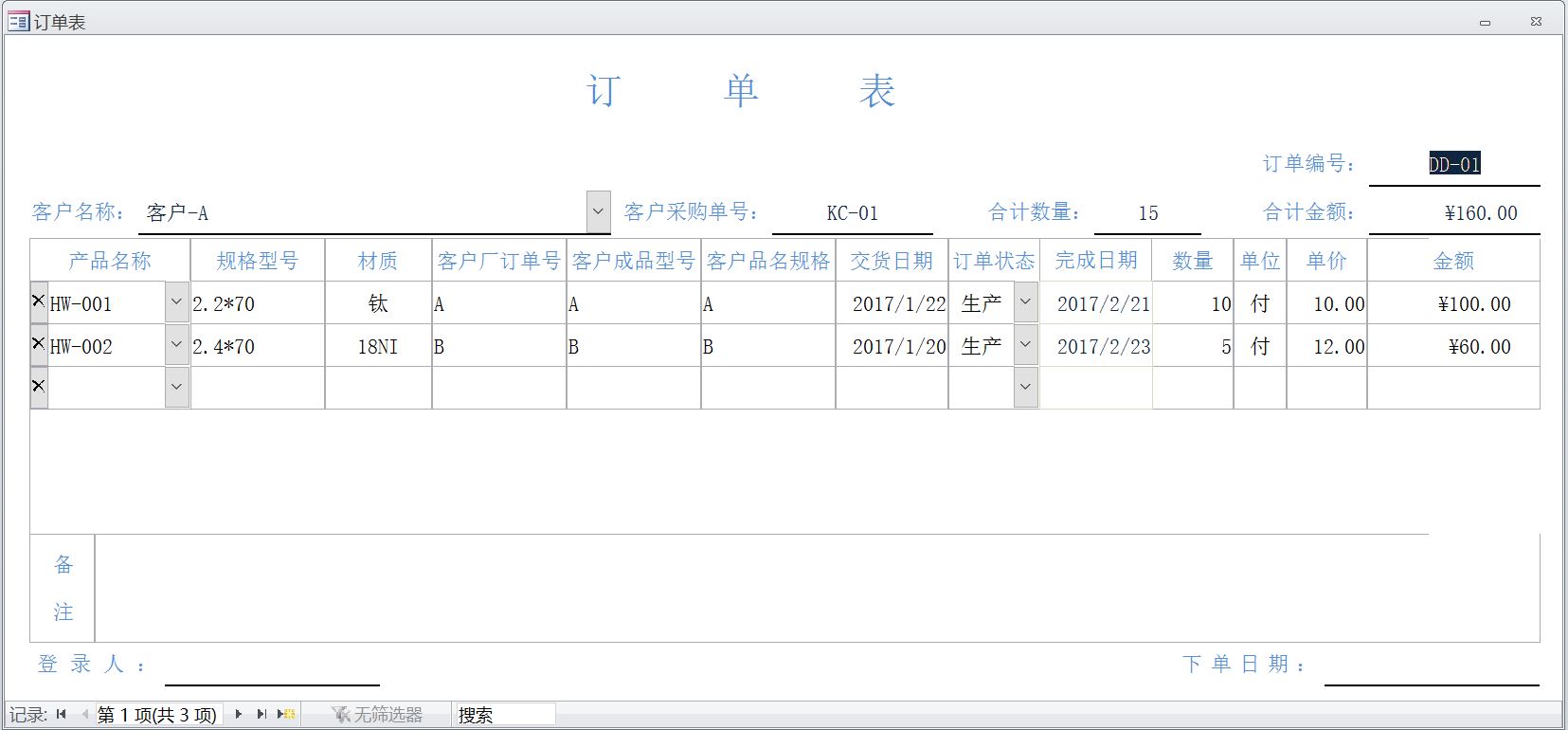1568x730 pixels.
Task: Click the 搜索 search box
Action: (505, 715)
